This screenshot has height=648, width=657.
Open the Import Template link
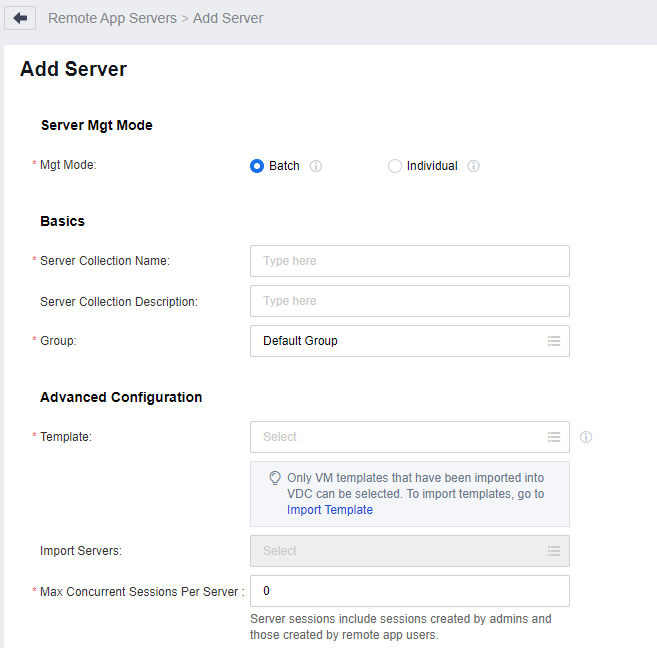(x=330, y=510)
